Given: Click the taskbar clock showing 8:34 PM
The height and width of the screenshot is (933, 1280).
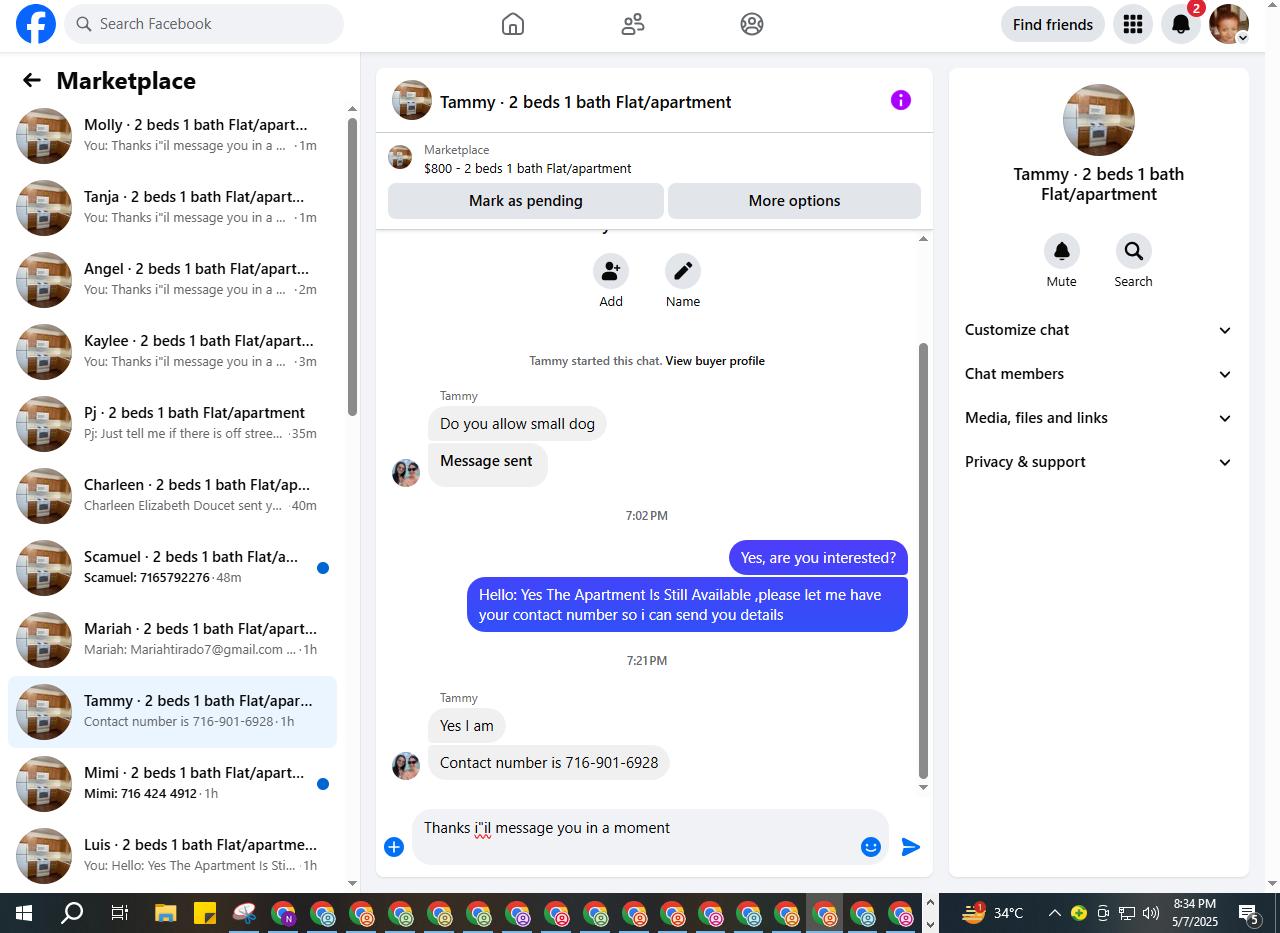Looking at the screenshot, I should pos(1195,913).
